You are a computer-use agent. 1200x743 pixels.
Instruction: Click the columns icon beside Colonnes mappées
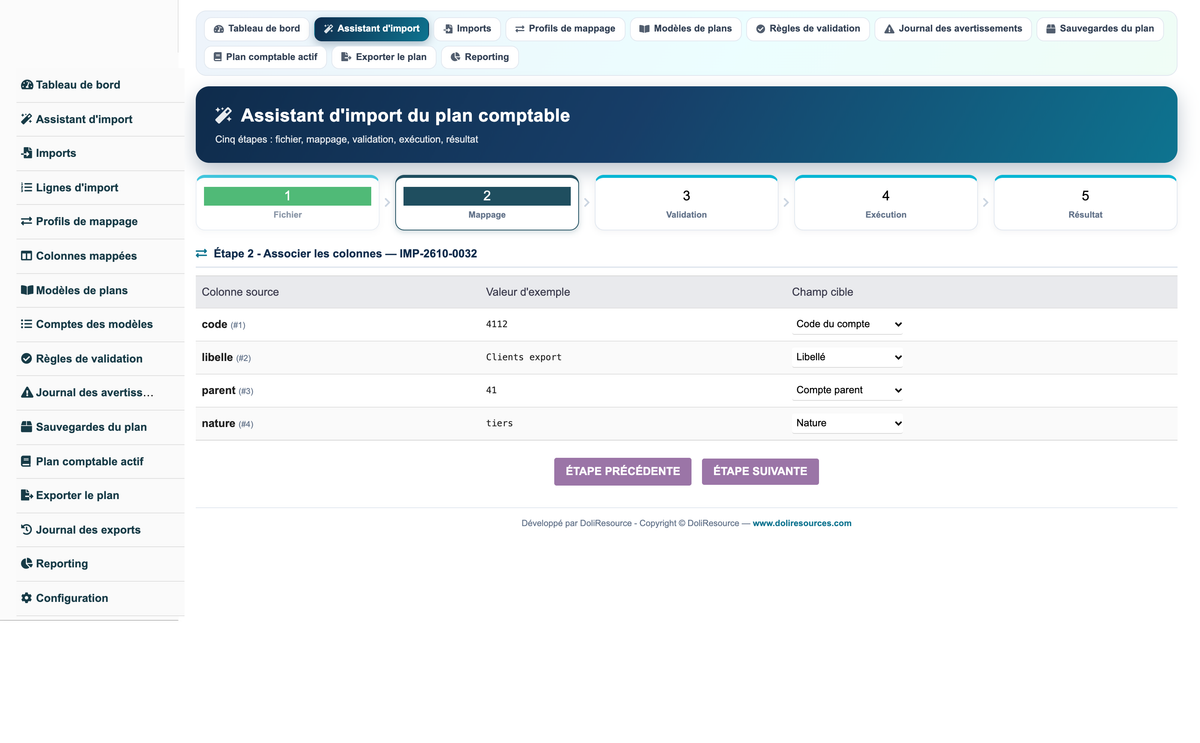click(x=27, y=256)
